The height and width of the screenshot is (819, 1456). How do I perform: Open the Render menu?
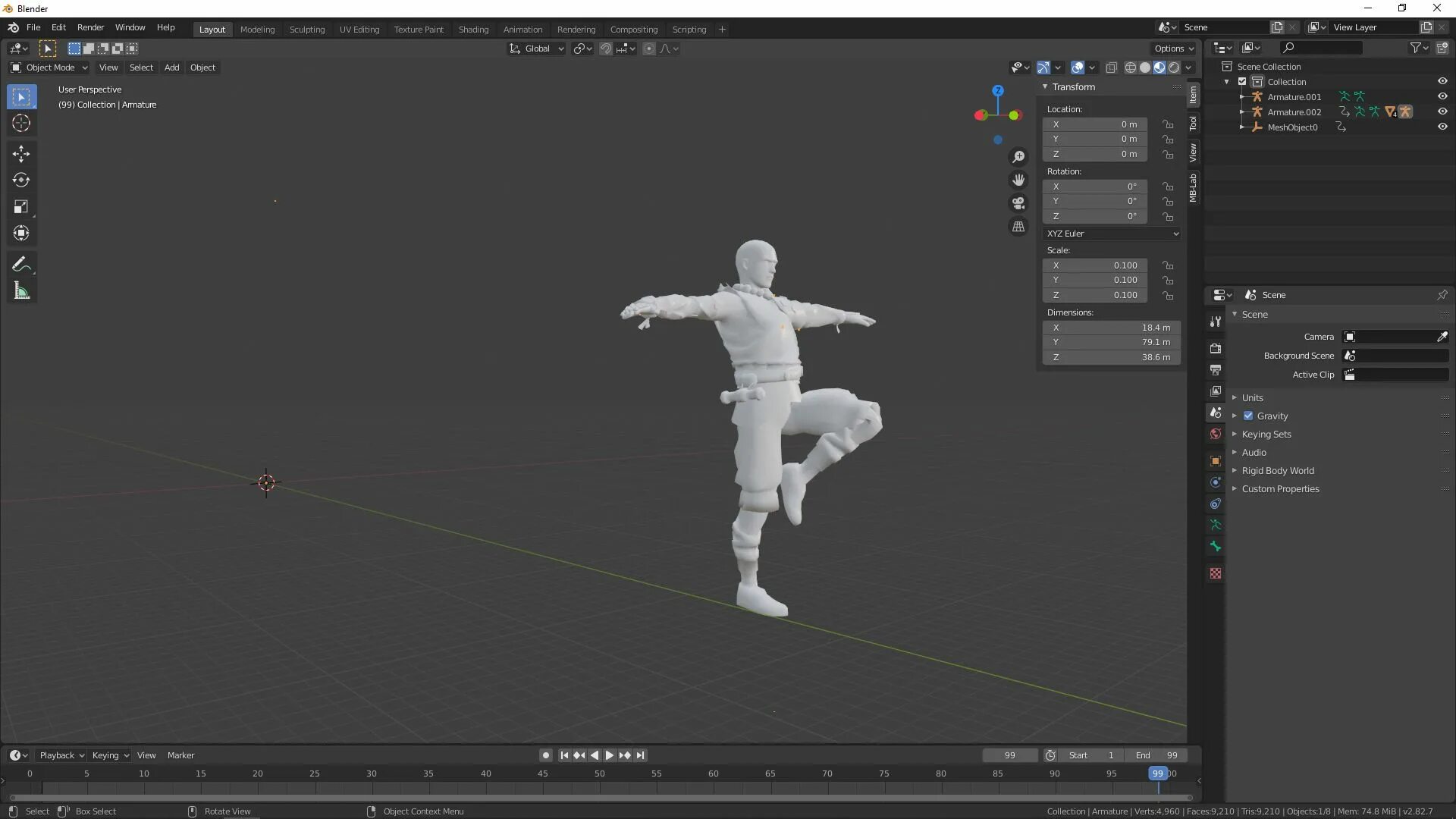pyautogui.click(x=90, y=27)
